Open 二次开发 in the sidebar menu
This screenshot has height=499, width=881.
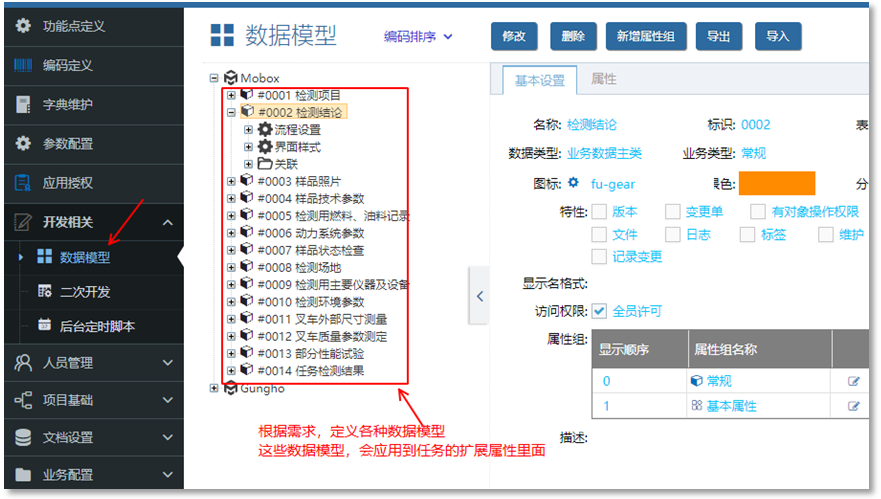tap(84, 292)
